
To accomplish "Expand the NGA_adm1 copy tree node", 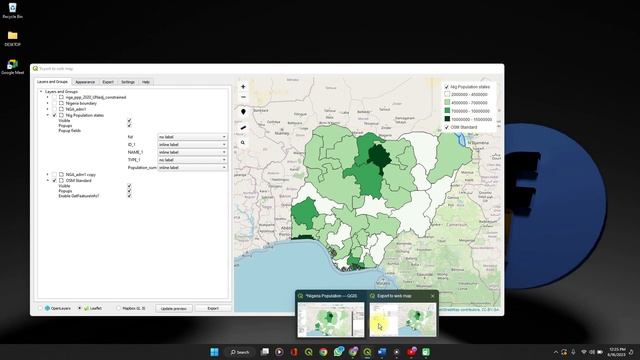I will click(x=47, y=175).
